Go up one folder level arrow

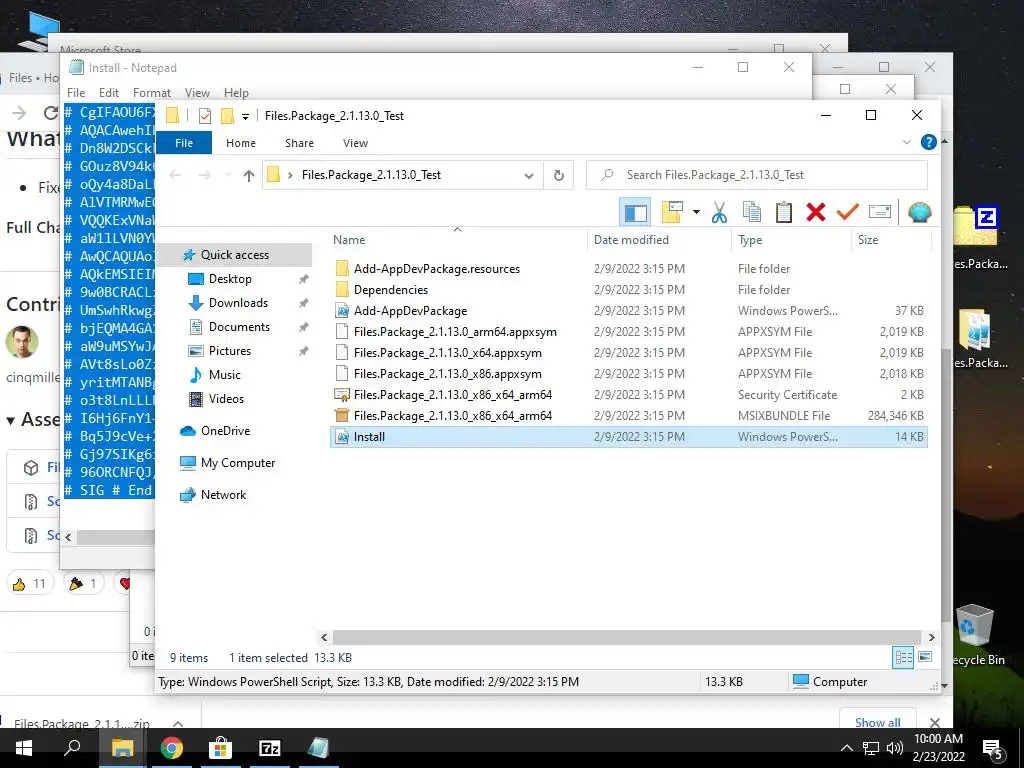coord(248,175)
